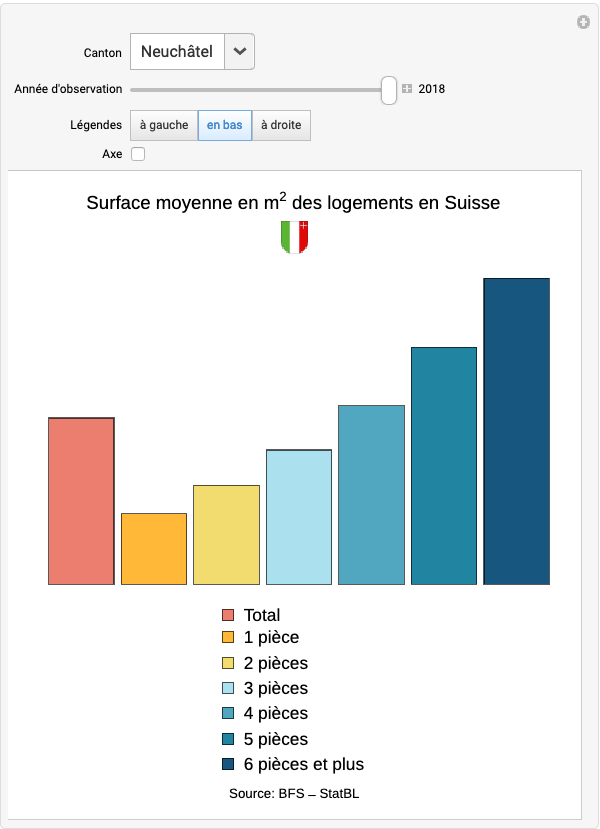Click the 5 pièces teal bar
Screen dimensions: 600x829
coord(444,466)
